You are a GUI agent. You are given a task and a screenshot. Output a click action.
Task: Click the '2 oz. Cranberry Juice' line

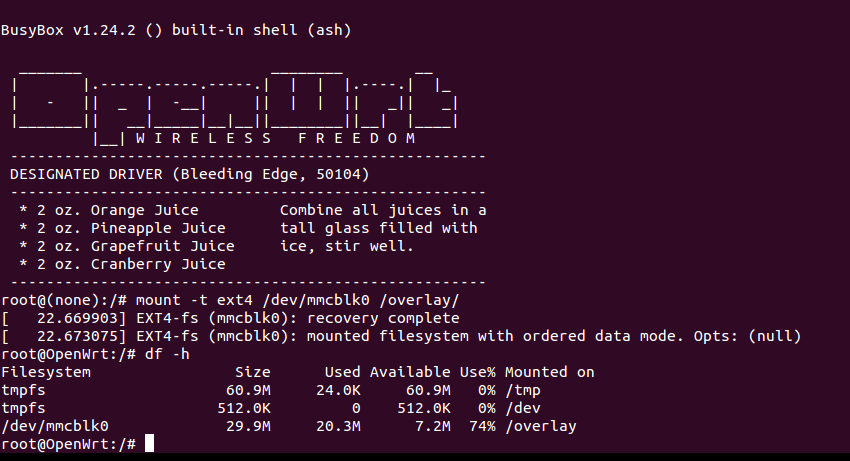[123, 264]
